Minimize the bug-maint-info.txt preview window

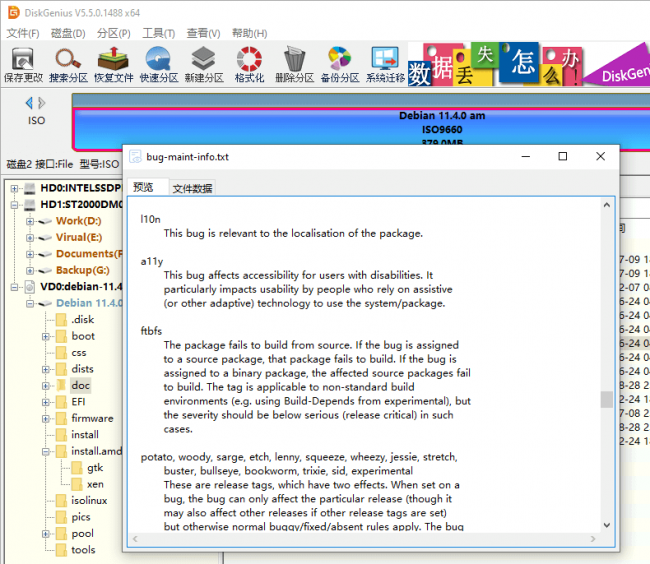point(526,156)
